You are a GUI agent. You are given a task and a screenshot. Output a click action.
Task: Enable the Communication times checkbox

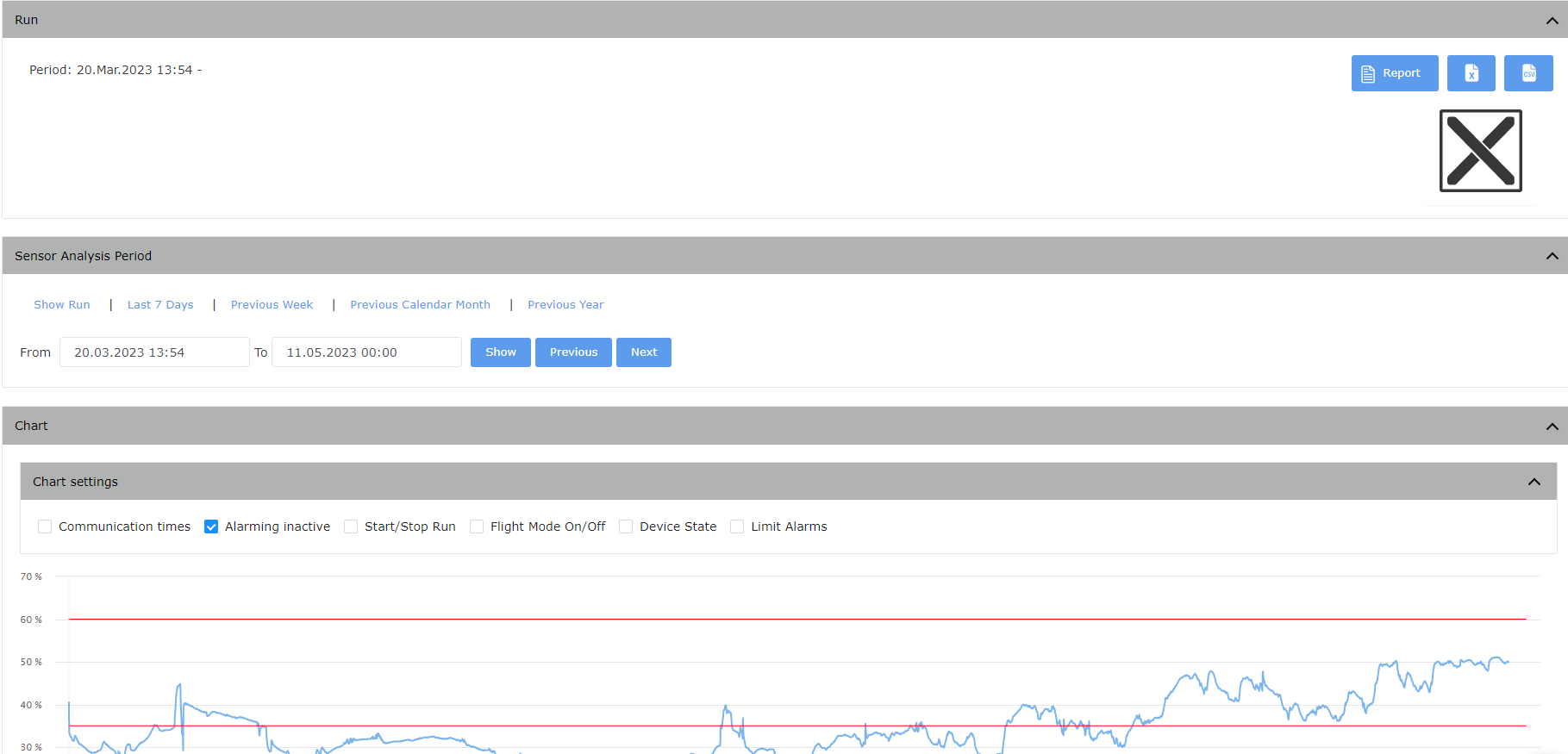[x=45, y=527]
